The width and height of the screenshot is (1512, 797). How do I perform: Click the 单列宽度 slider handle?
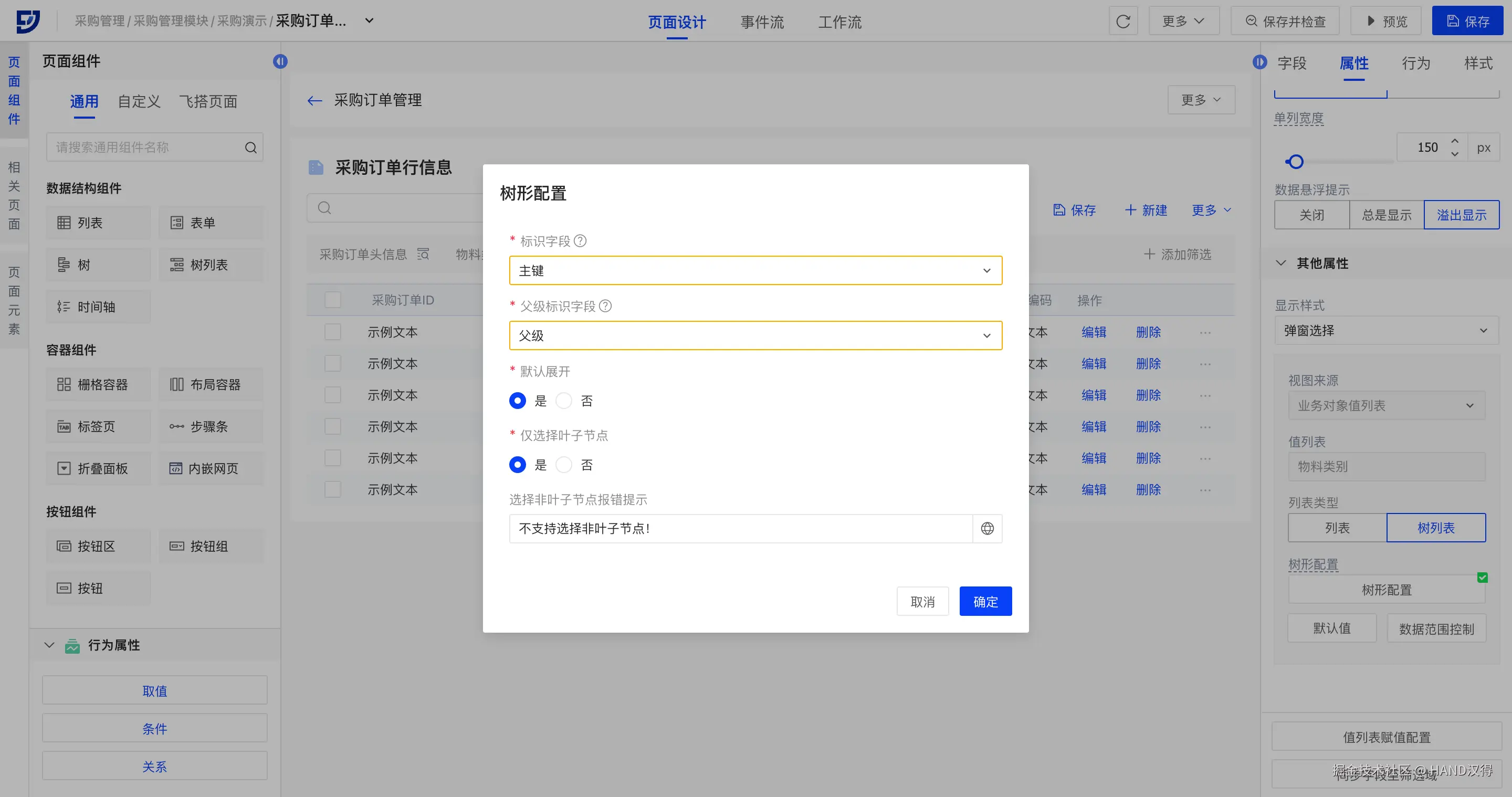(x=1295, y=161)
